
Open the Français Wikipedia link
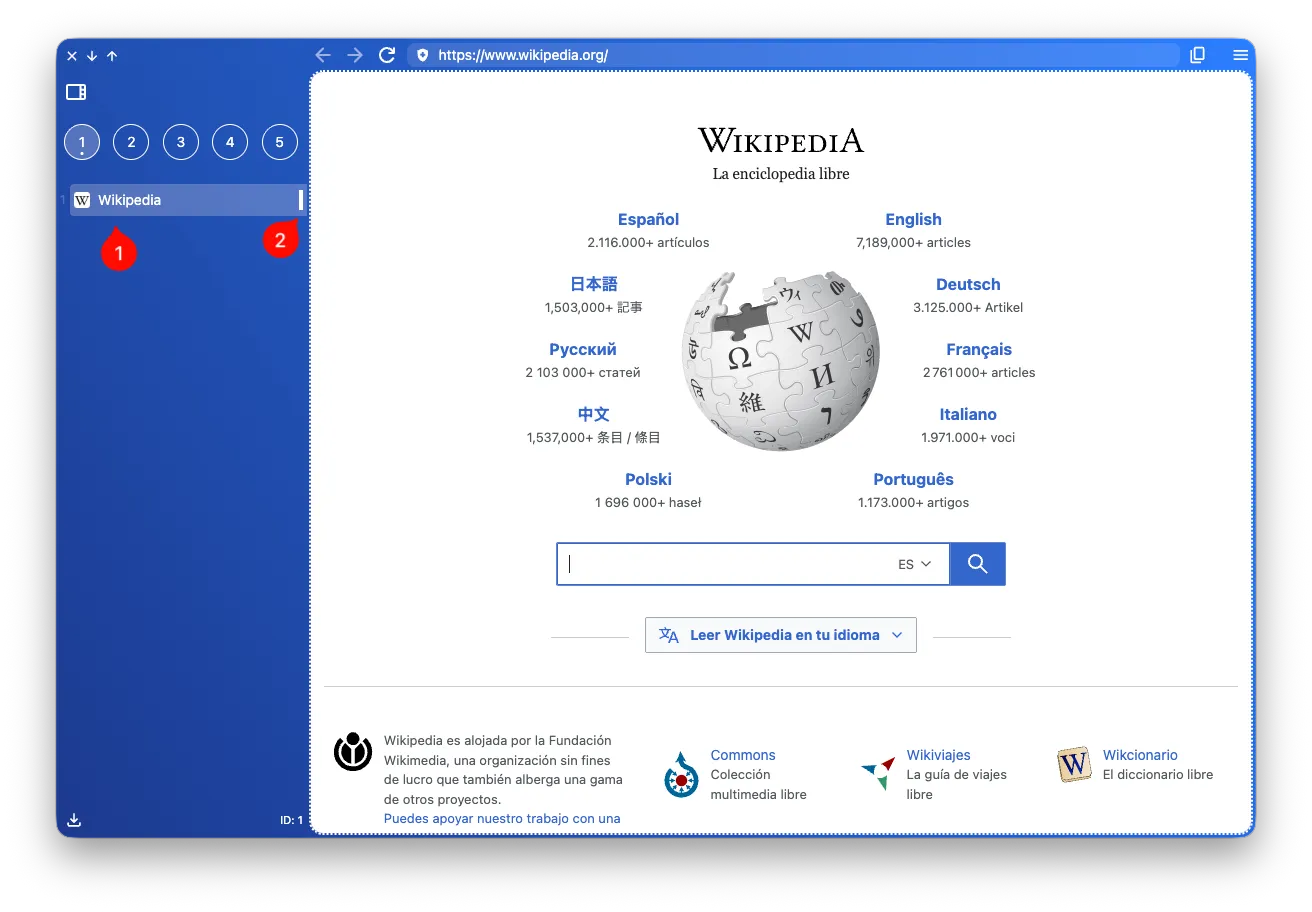[x=979, y=350]
